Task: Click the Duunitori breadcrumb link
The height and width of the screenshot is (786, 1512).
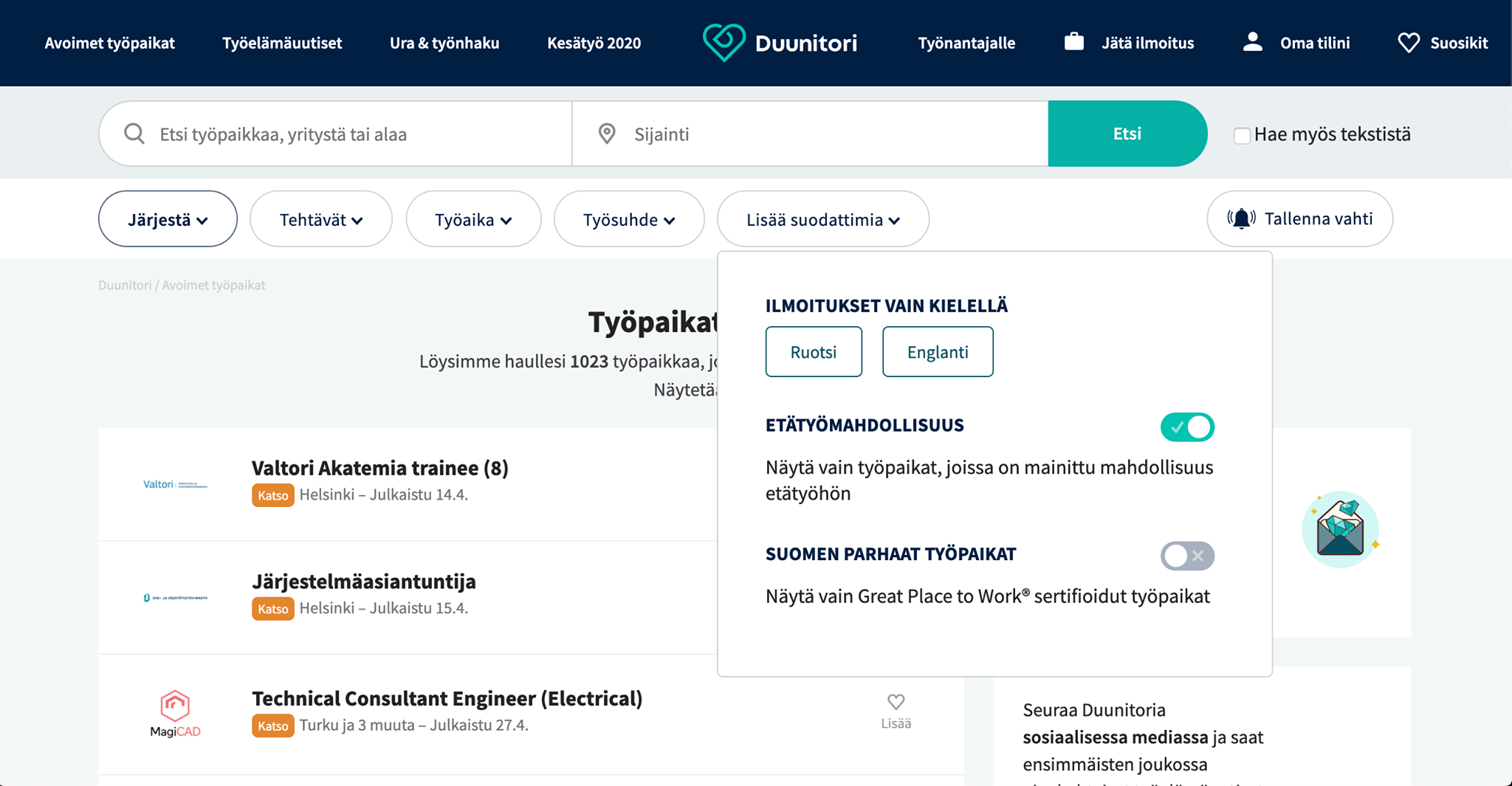Action: pos(125,285)
